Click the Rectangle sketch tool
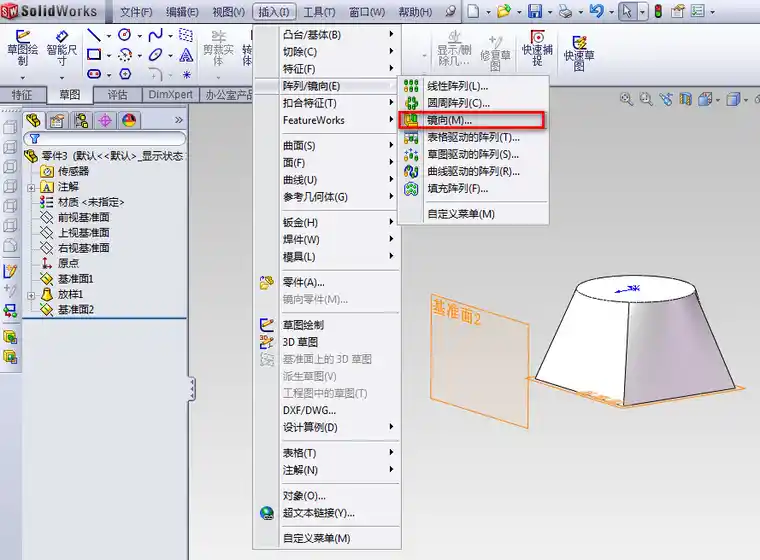The height and width of the screenshot is (560, 760). point(94,55)
